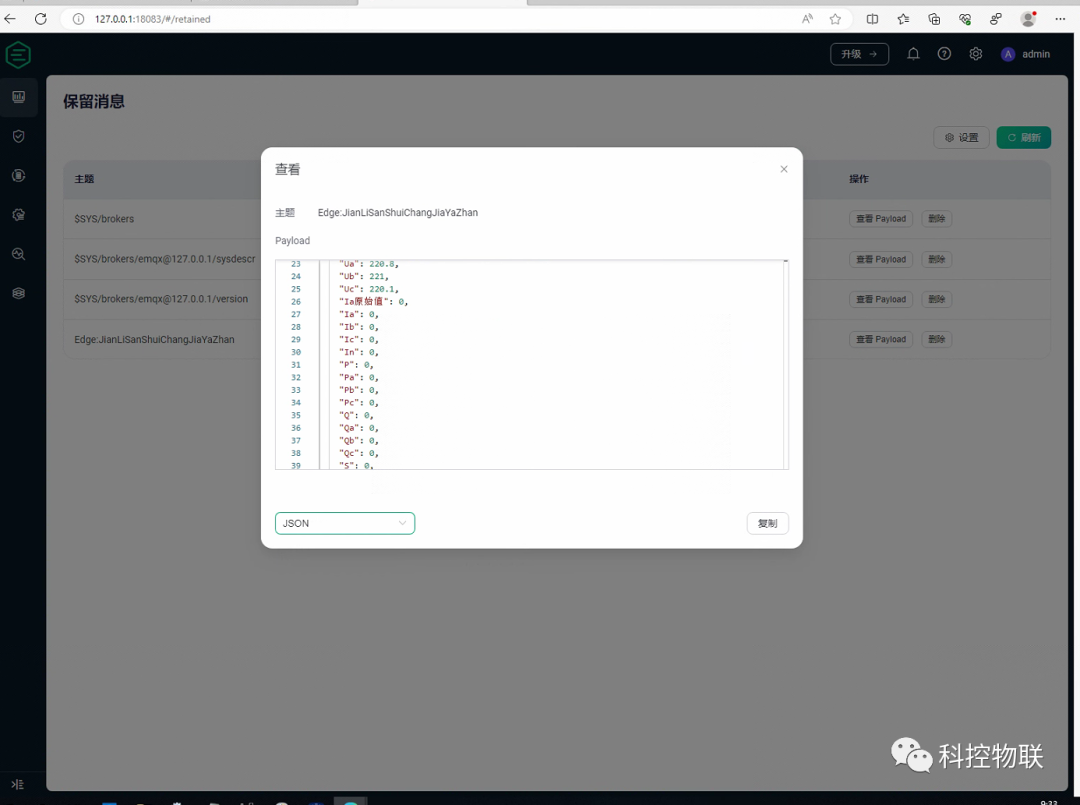The image size is (1080, 805).
Task: Toggle the read aloud icon in address bar
Action: [807, 19]
